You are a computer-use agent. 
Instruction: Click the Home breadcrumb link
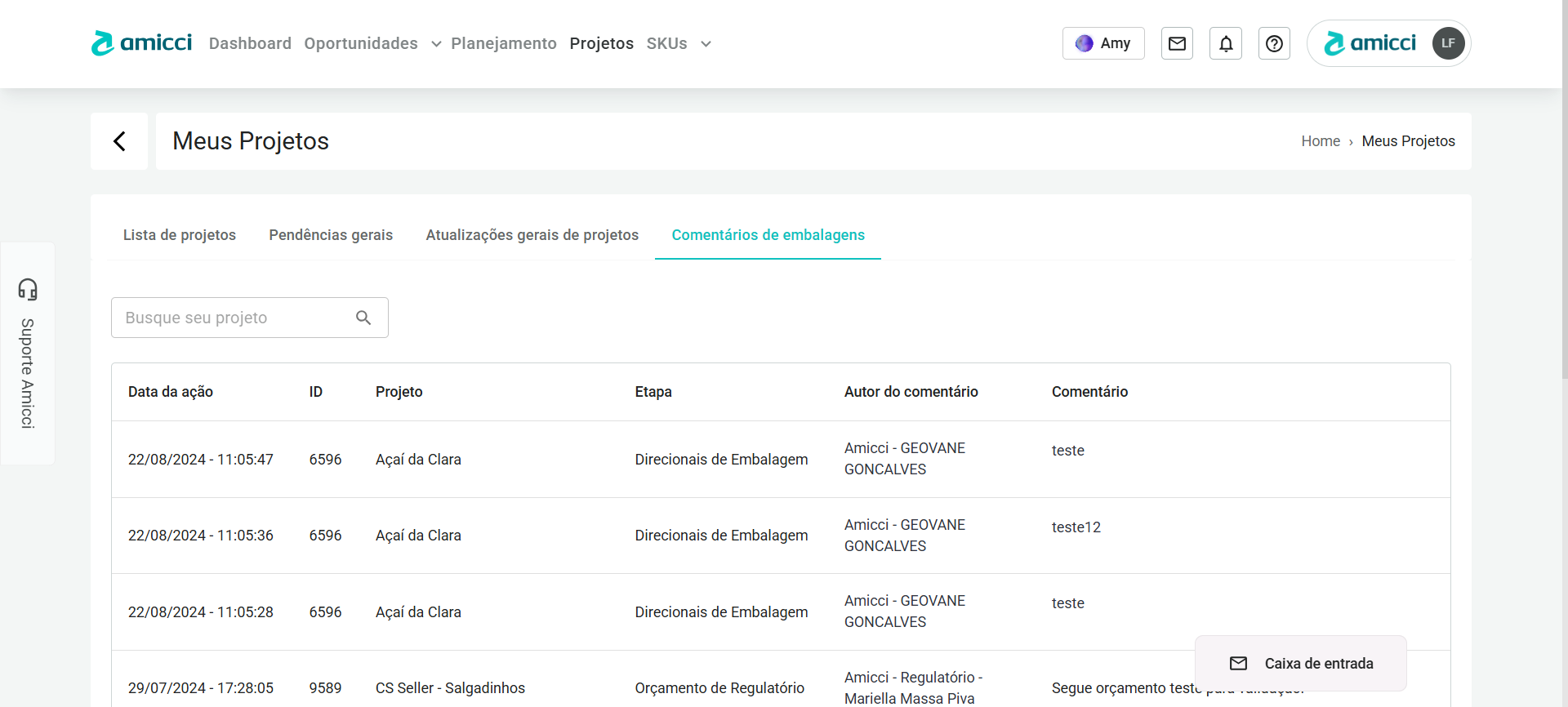click(1320, 141)
